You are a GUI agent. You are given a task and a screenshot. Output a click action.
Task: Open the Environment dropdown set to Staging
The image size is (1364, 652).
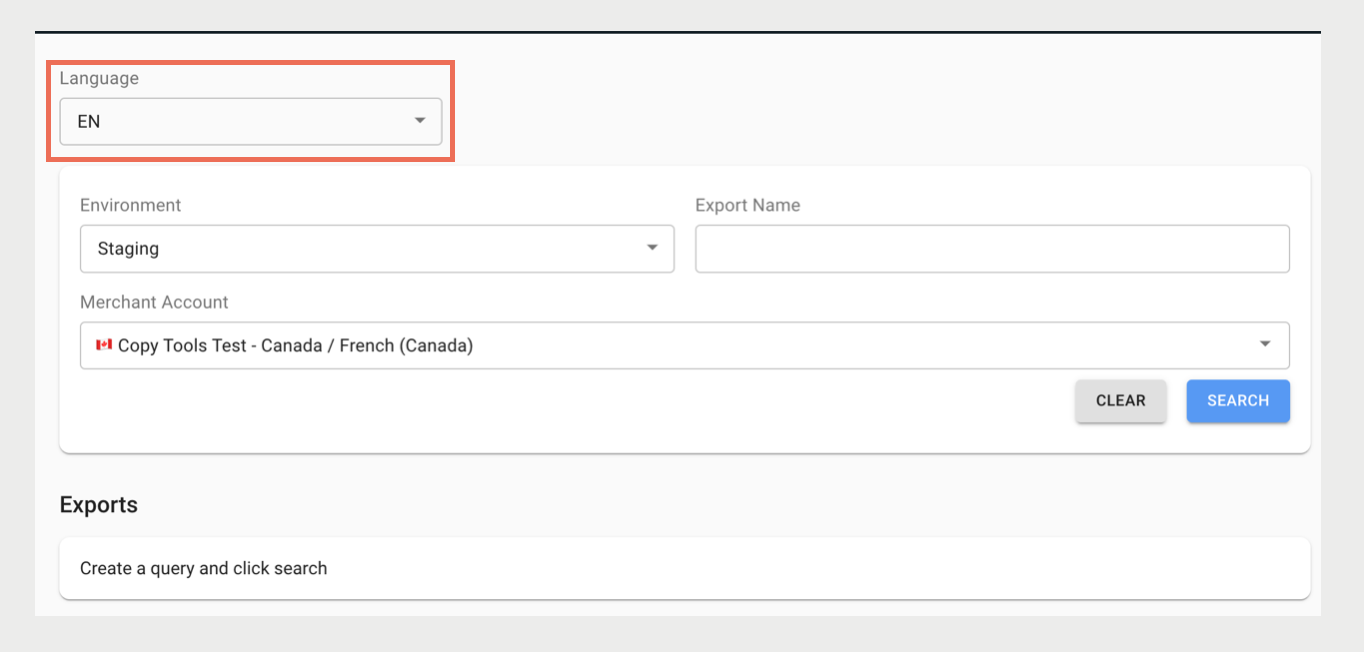(x=377, y=249)
